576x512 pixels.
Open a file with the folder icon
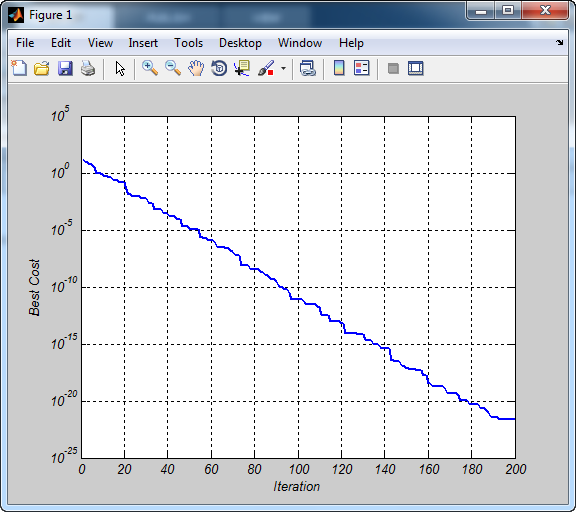[42, 68]
